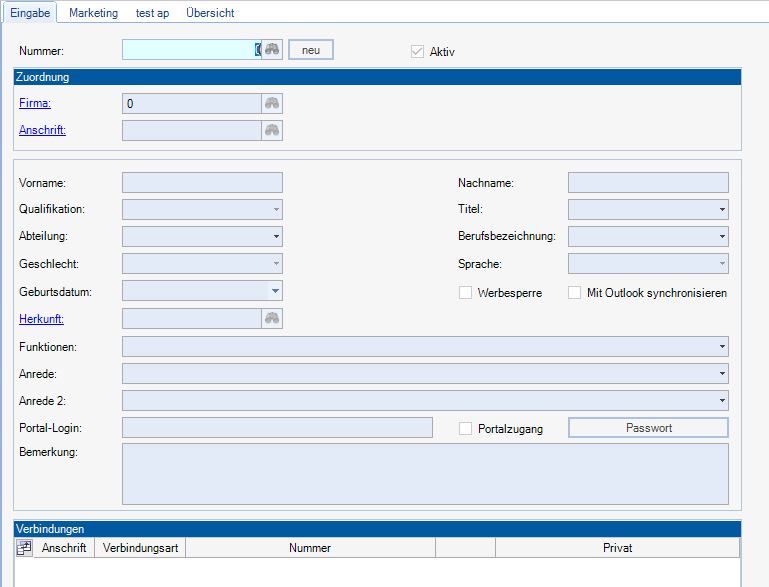The image size is (769, 587).
Task: Expand the Titel dropdown list
Action: click(722, 210)
